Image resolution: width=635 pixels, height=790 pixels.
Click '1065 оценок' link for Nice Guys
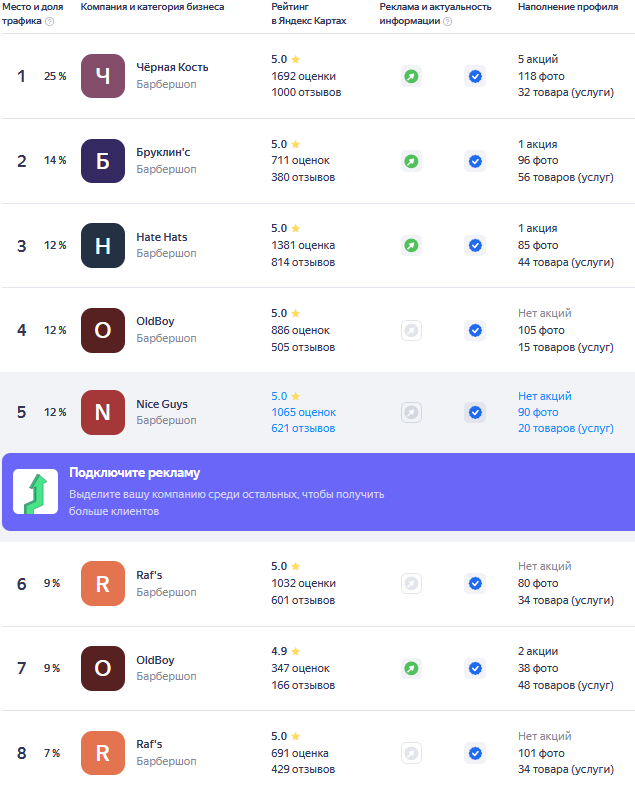click(x=304, y=412)
